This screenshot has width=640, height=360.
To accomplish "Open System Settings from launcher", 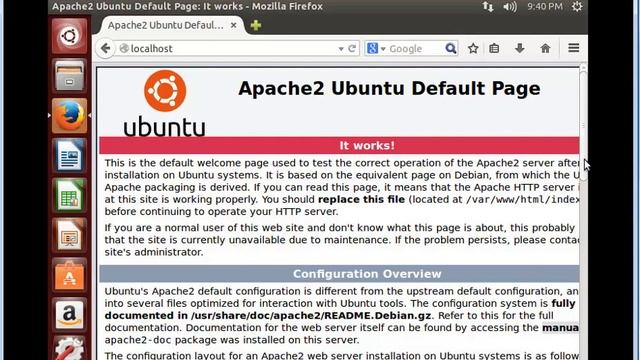I will click(x=69, y=349).
